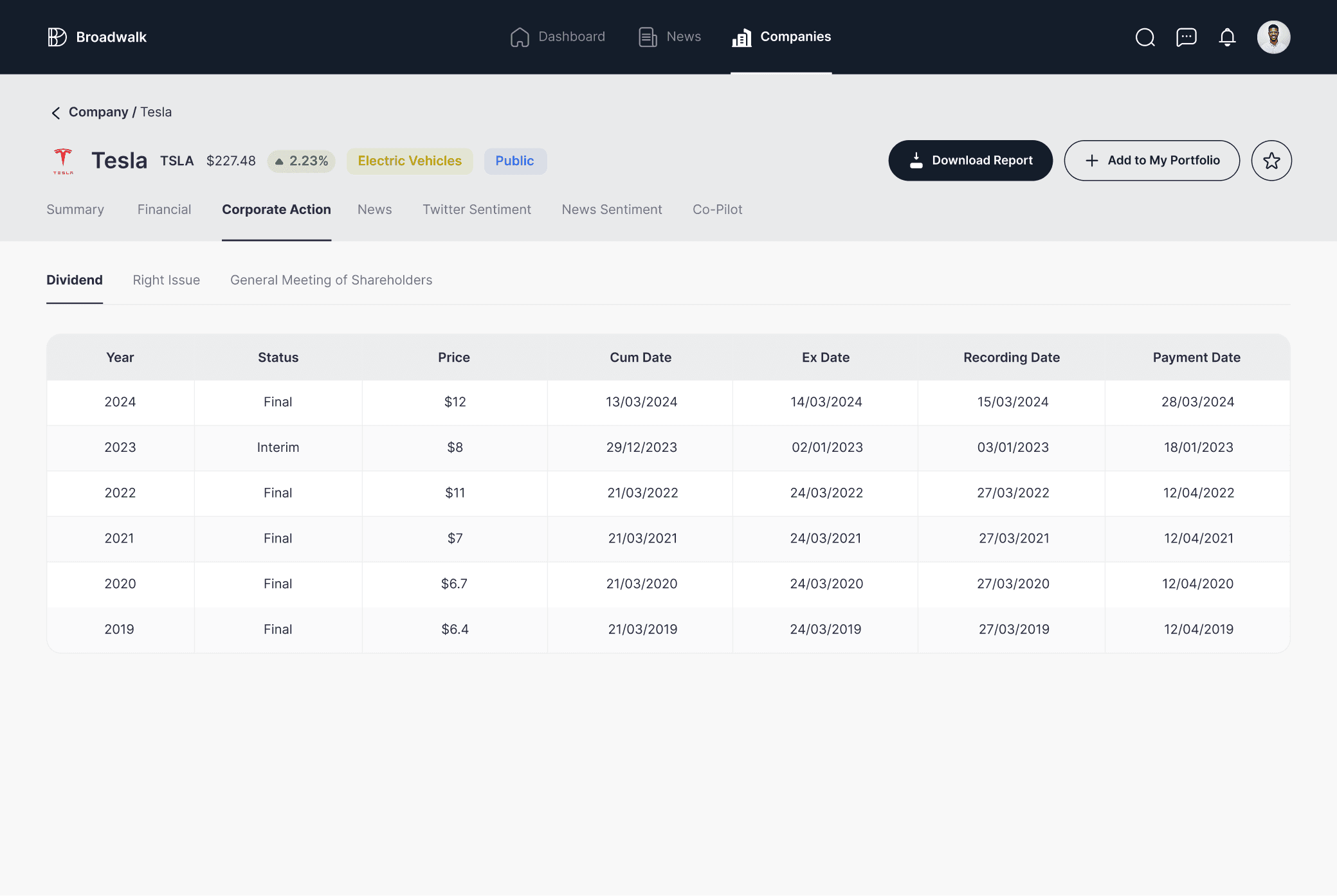
Task: Open the notifications bell icon
Action: pyautogui.click(x=1227, y=37)
